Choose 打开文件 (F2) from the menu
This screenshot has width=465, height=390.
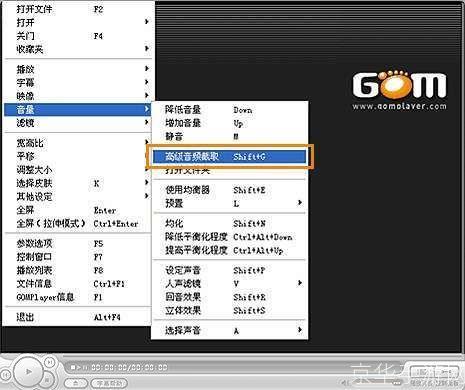pos(77,9)
